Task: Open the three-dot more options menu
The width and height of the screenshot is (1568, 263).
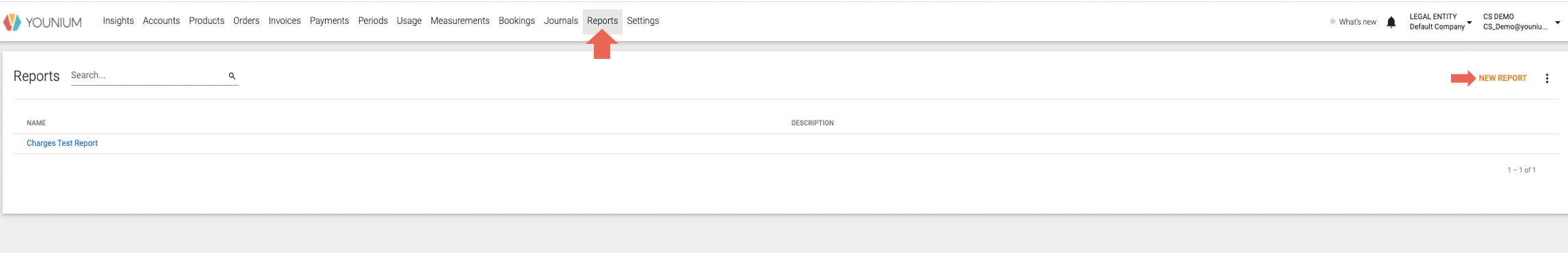Action: point(1547,79)
